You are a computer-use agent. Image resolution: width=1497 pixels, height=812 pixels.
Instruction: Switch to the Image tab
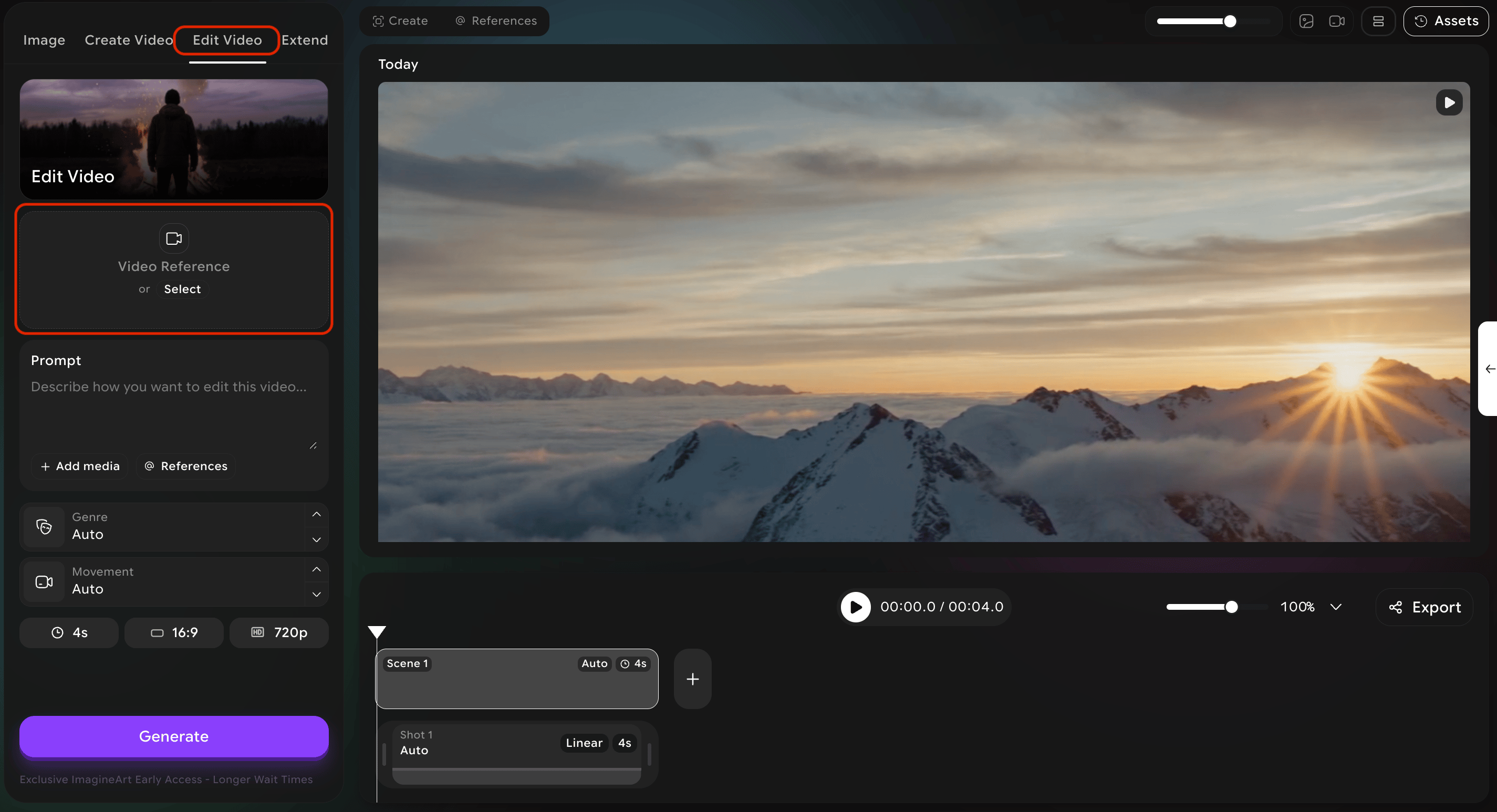[44, 40]
